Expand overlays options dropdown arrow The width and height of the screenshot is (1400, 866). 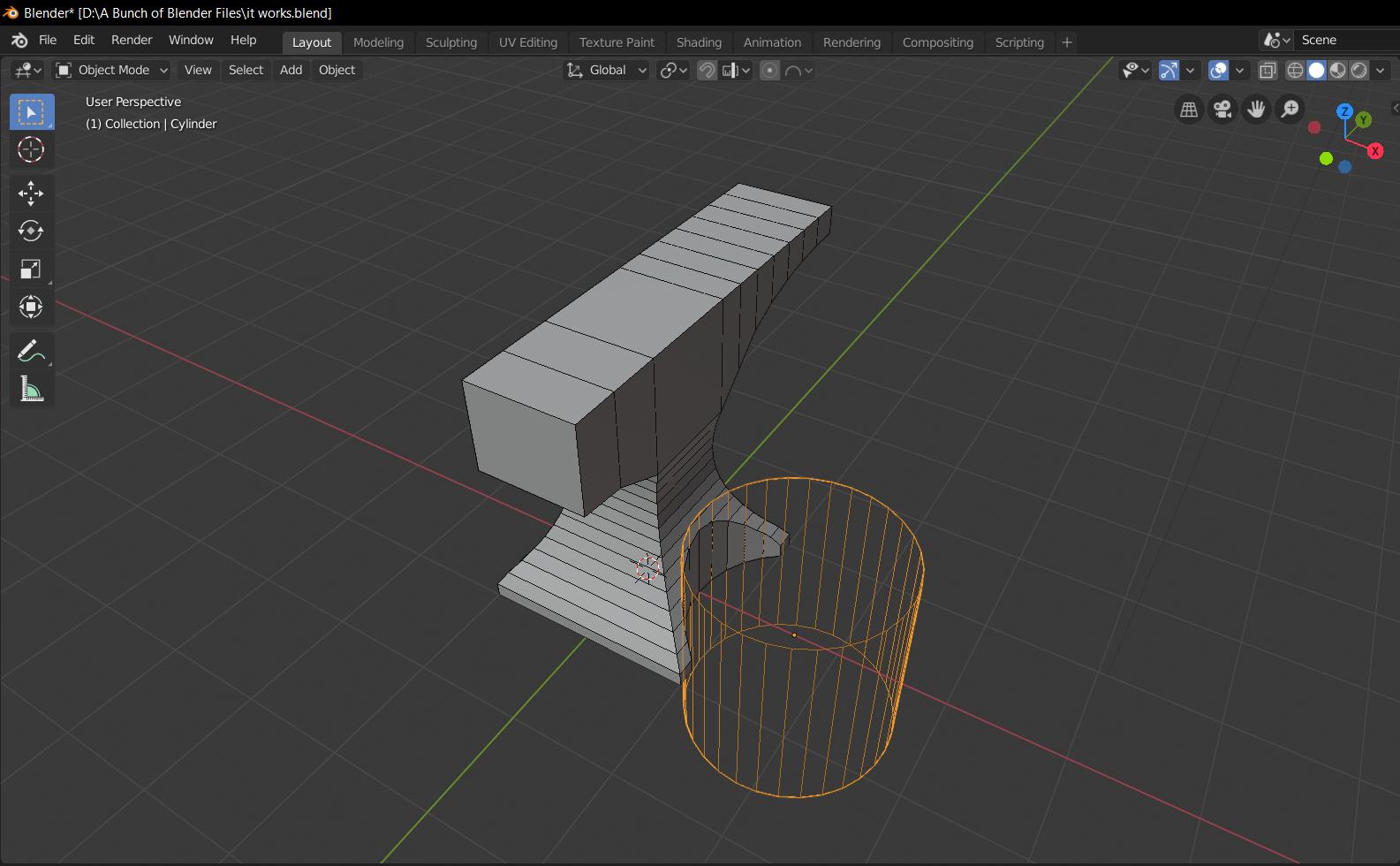(1240, 70)
